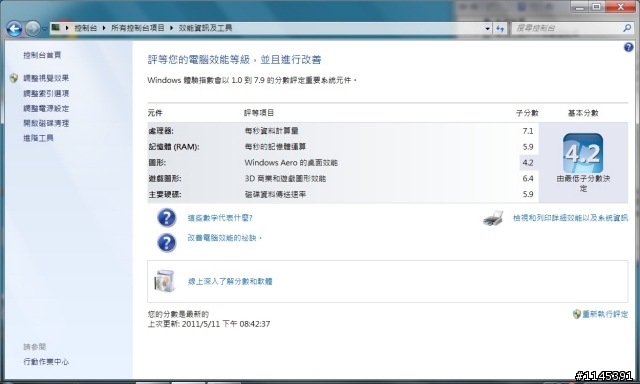
Task: Select the 主要硬碟 row label
Action: tap(164, 194)
